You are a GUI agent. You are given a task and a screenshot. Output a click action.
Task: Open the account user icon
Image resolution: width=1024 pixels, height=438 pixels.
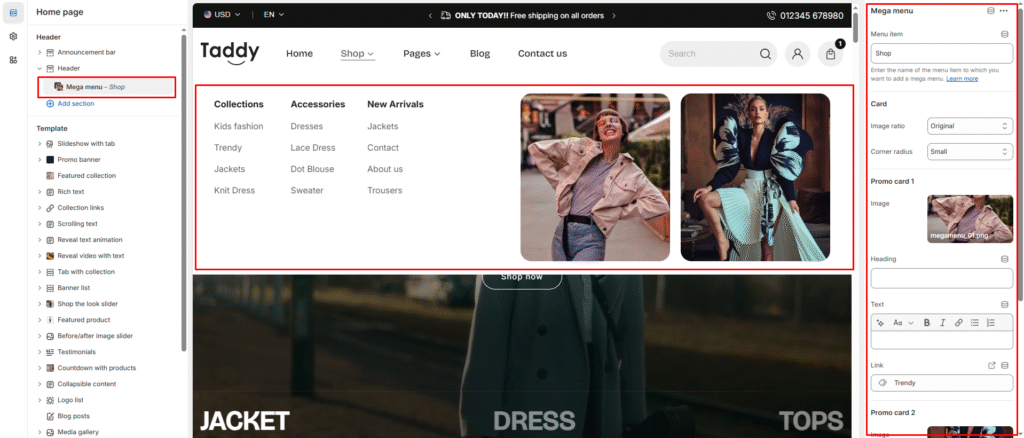797,54
